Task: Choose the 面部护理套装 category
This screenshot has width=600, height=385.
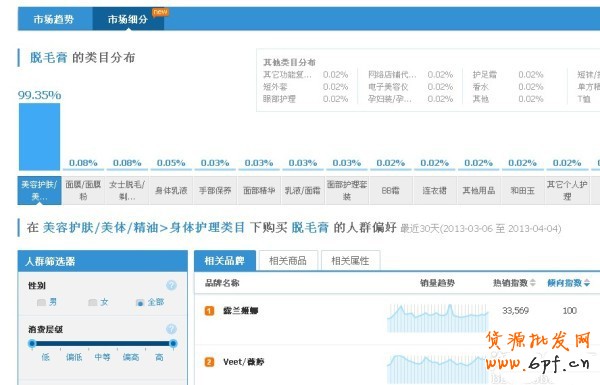Action: coord(347,190)
